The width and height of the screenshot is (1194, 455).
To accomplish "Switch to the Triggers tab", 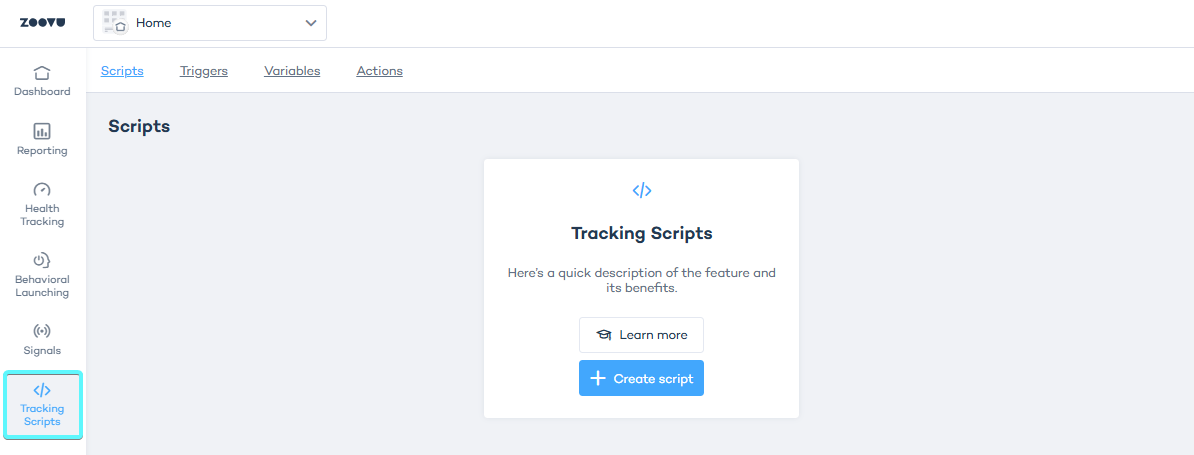I will (204, 71).
